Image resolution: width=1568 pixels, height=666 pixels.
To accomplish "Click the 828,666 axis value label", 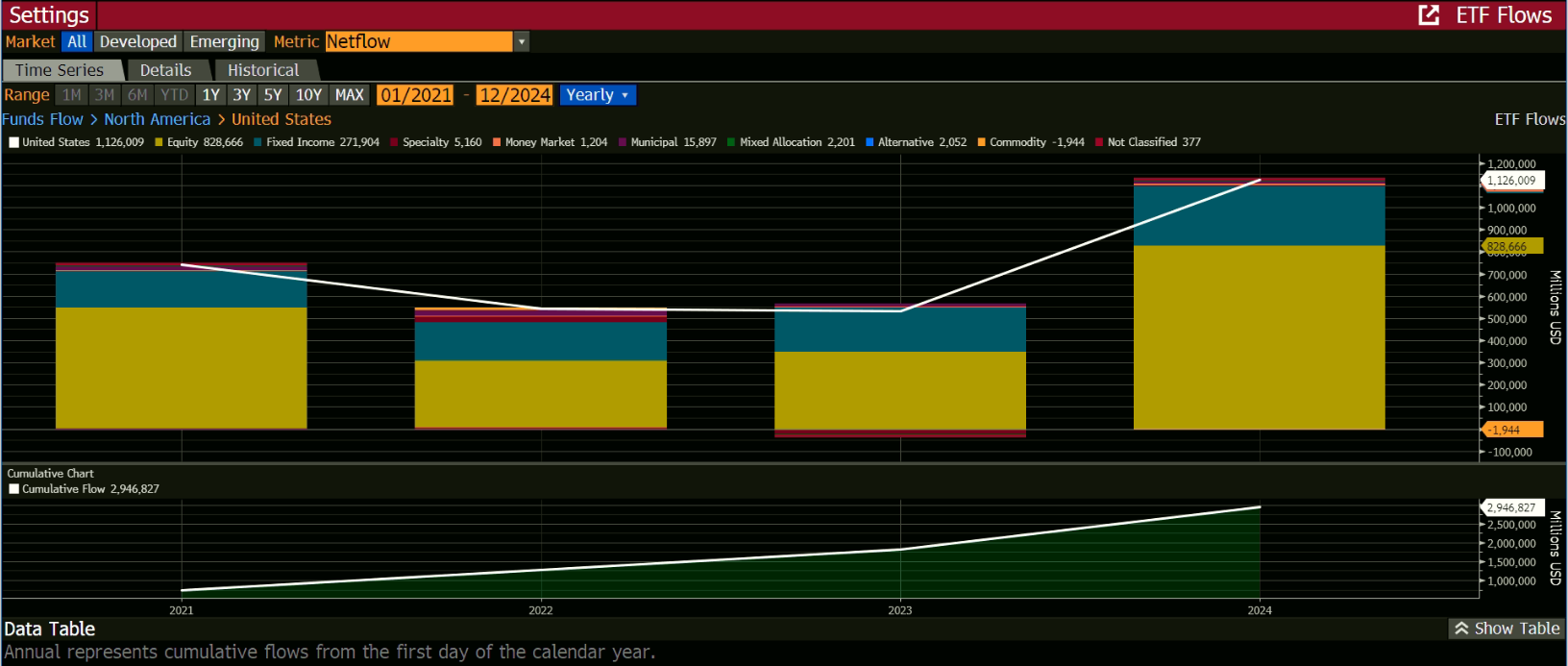I will click(1513, 247).
